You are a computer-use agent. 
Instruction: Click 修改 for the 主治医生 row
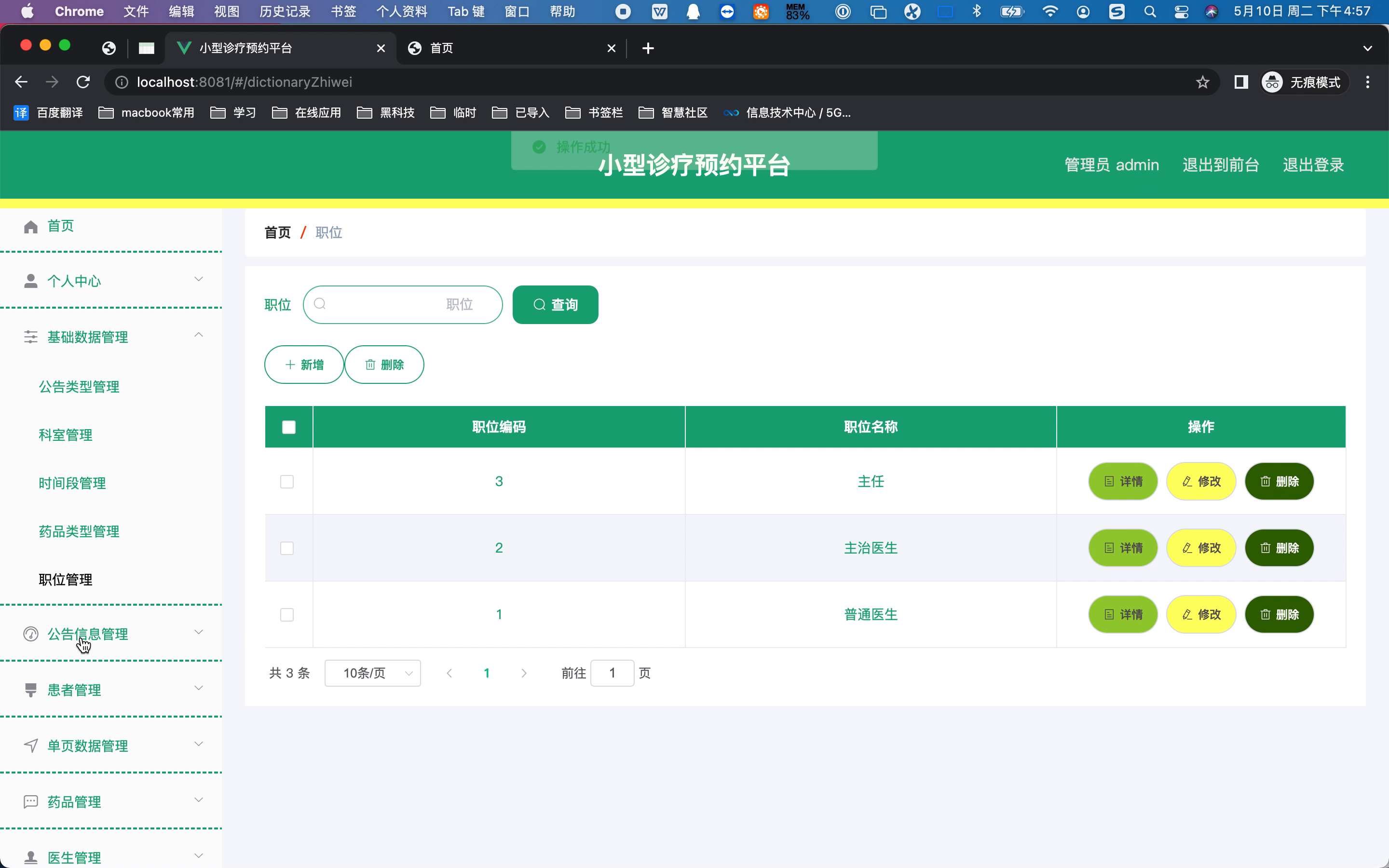click(1201, 548)
